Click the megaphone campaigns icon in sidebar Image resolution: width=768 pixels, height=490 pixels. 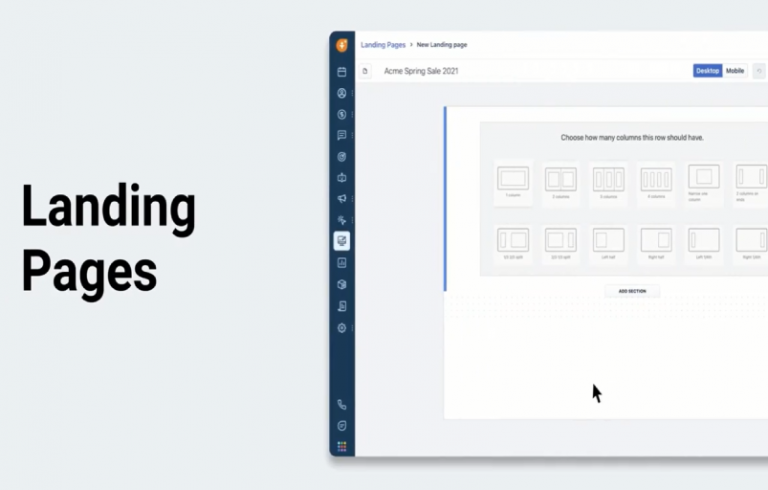(342, 198)
